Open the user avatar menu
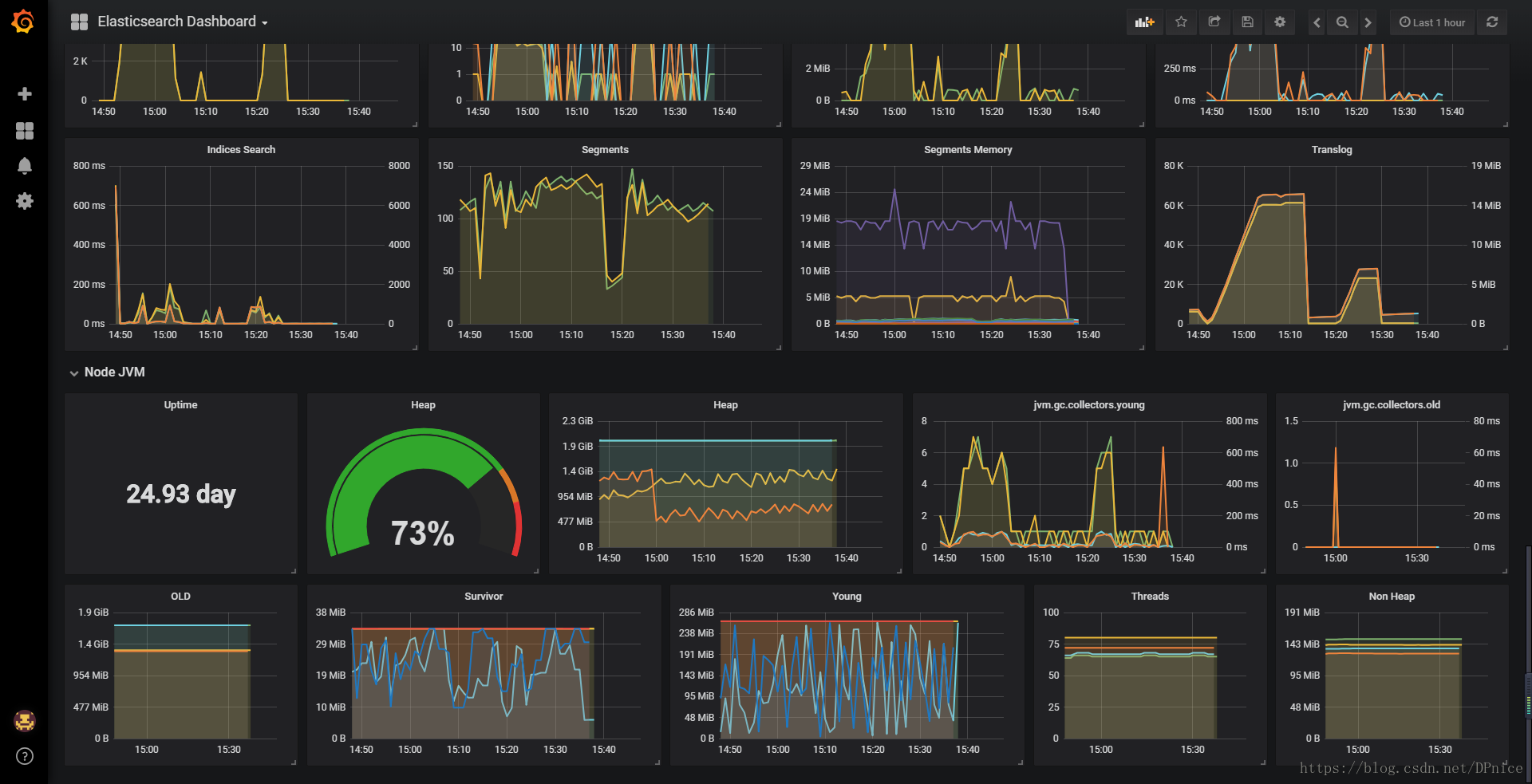Viewport: 1532px width, 784px height. pyautogui.click(x=25, y=721)
